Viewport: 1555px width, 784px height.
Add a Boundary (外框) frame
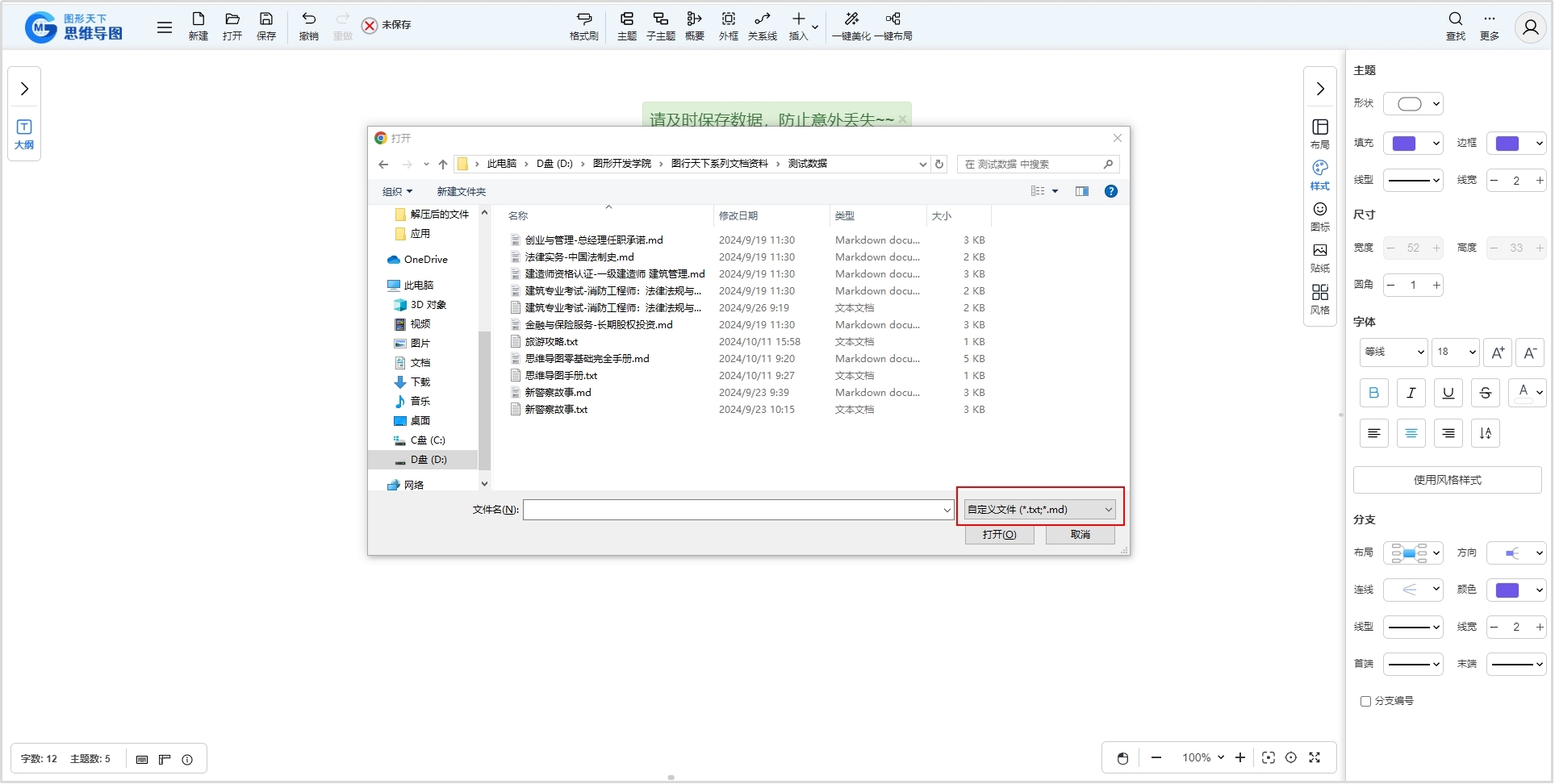click(729, 26)
